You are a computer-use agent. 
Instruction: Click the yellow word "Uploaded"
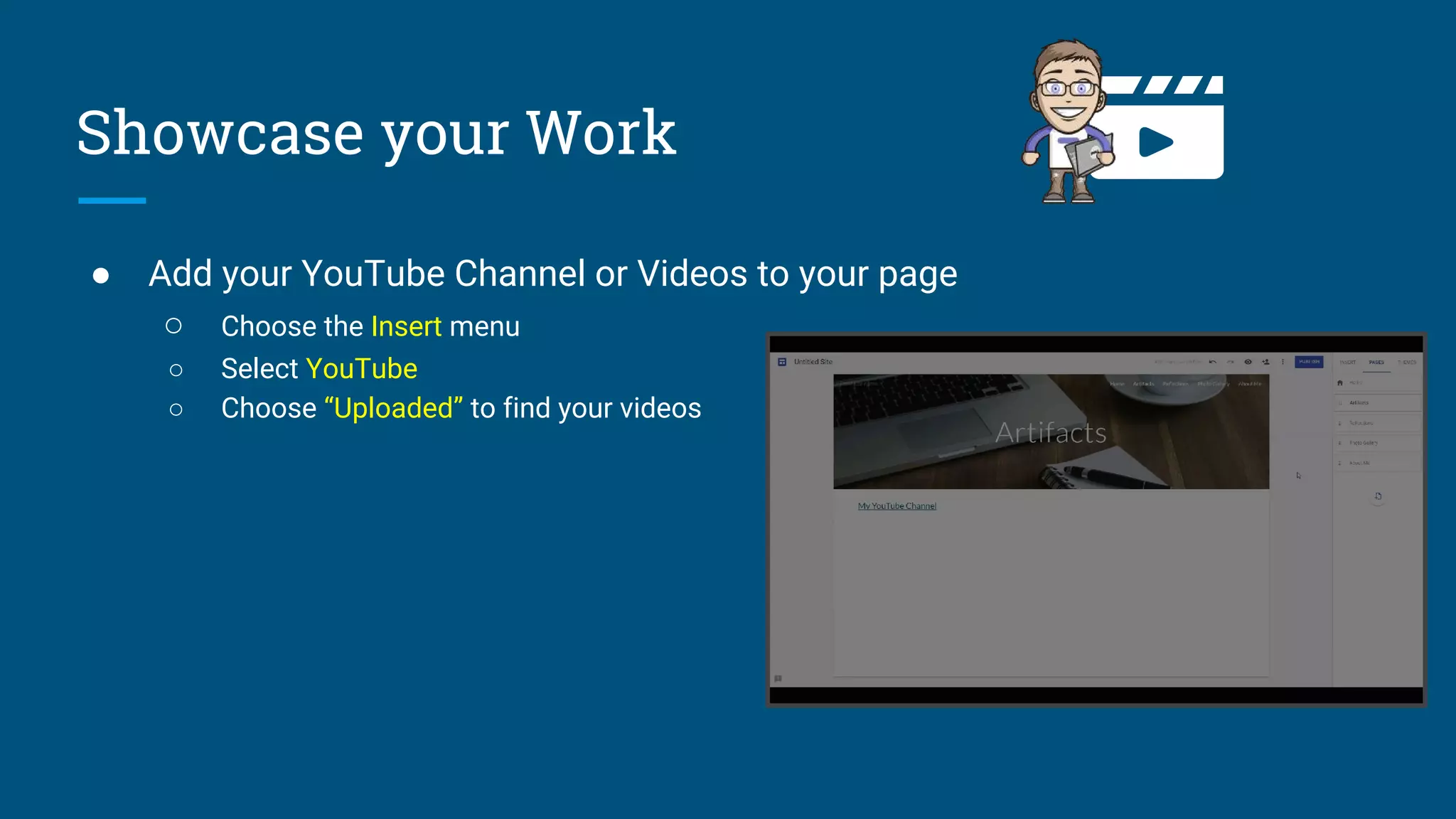tap(393, 409)
